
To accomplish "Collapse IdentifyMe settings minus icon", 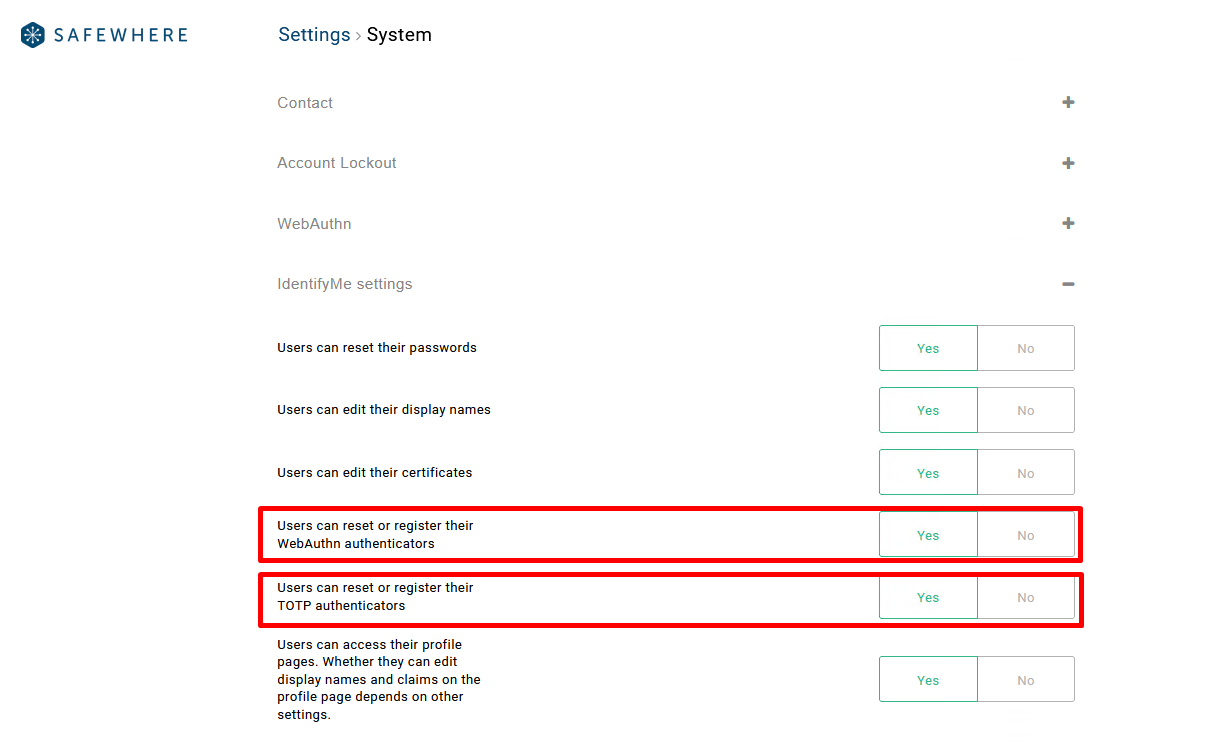I will point(1068,284).
